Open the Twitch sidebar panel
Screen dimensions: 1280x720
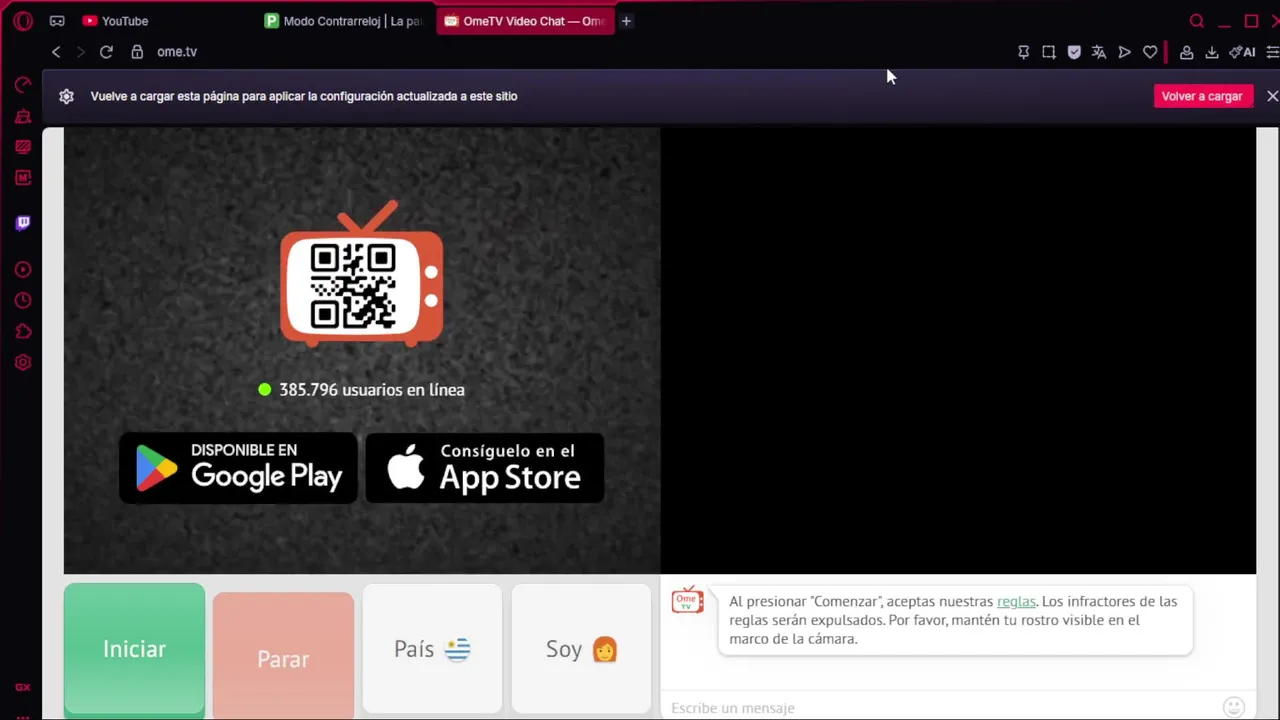[x=23, y=223]
